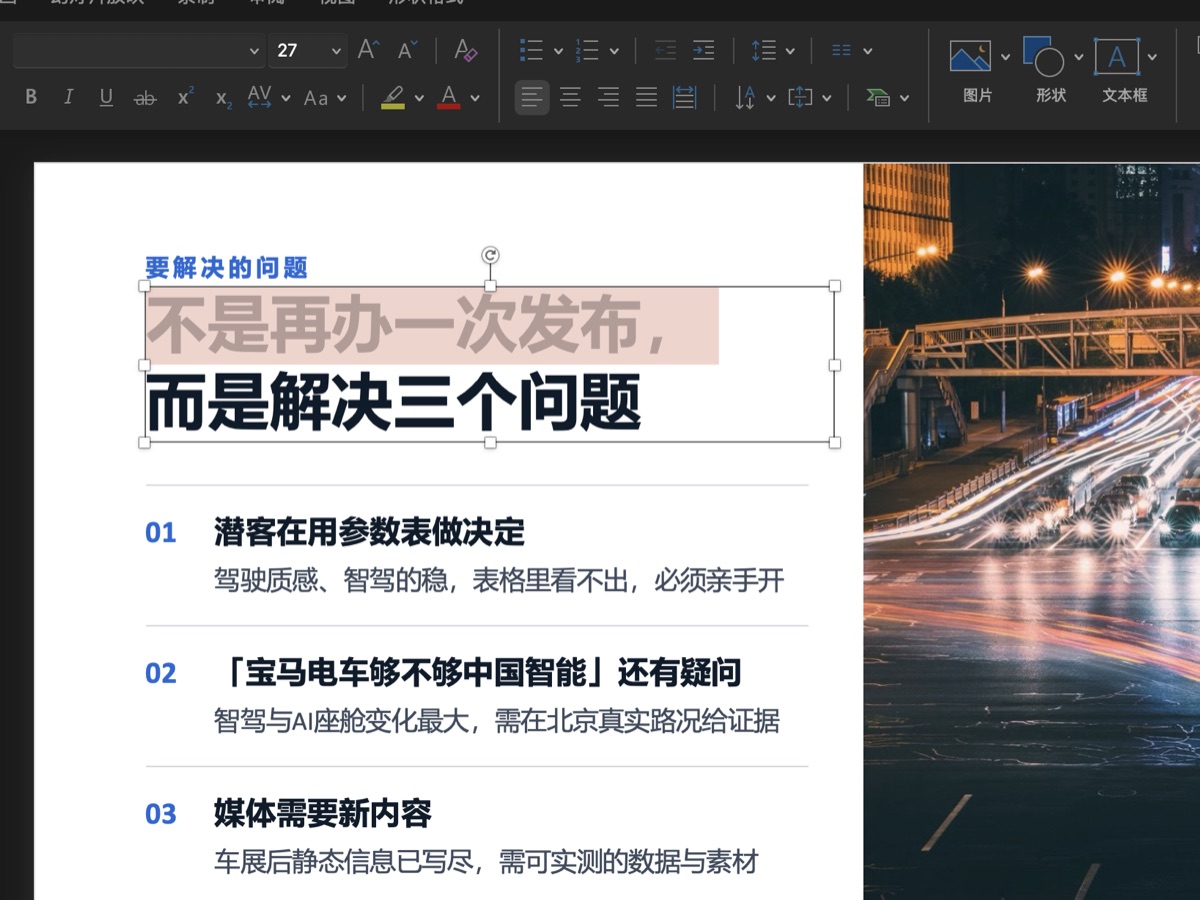Toggle superscript formatting

coord(185,97)
